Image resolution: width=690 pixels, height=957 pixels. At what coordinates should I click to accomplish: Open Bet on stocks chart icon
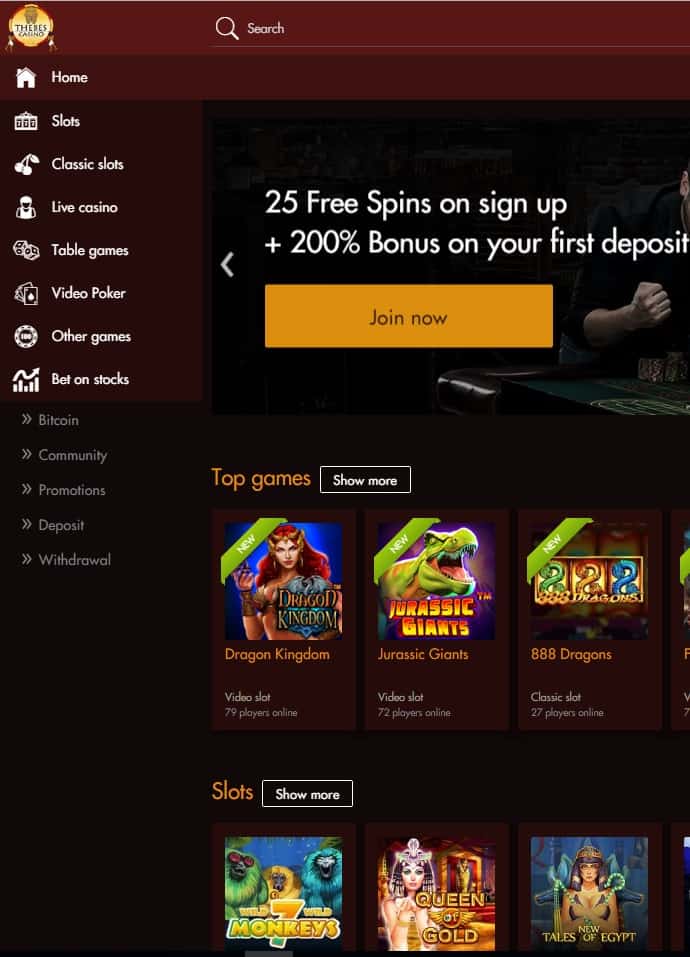click(x=26, y=380)
